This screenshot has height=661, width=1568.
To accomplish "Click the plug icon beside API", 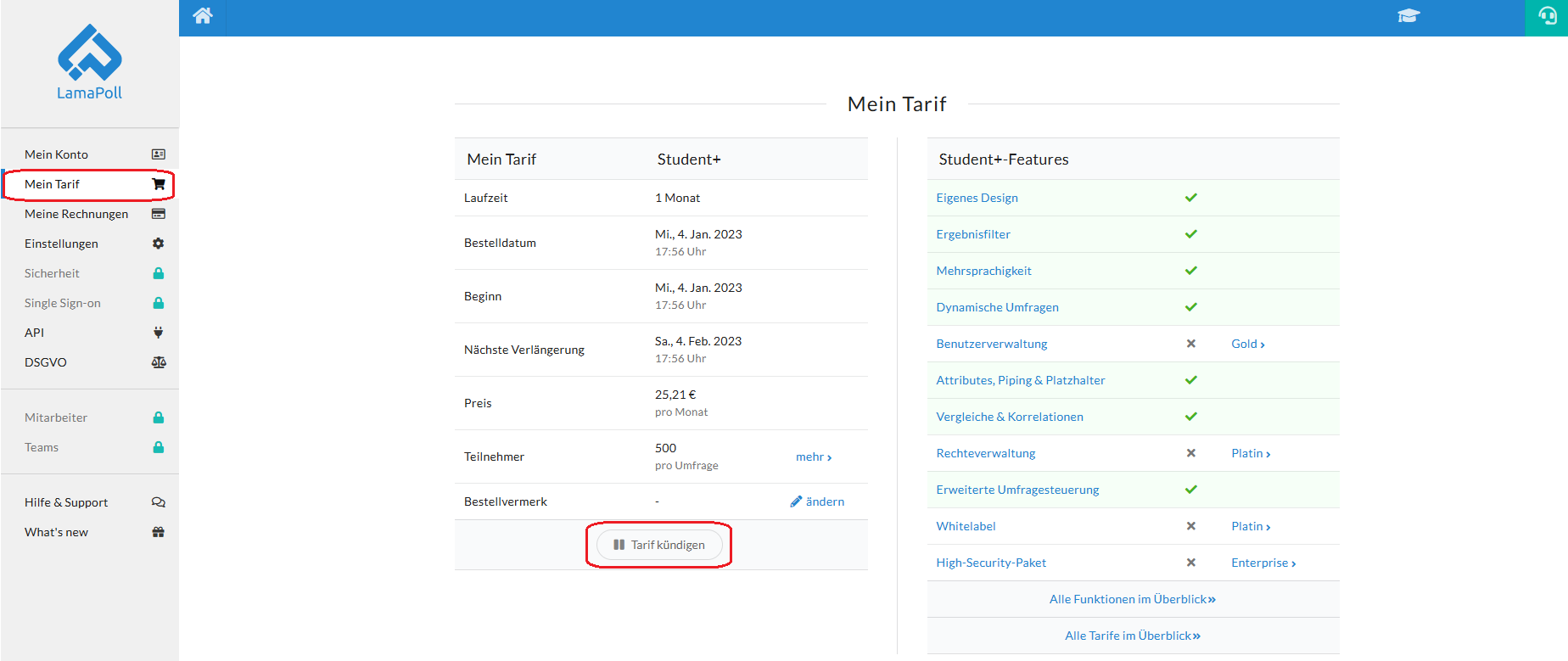I will (x=159, y=333).
